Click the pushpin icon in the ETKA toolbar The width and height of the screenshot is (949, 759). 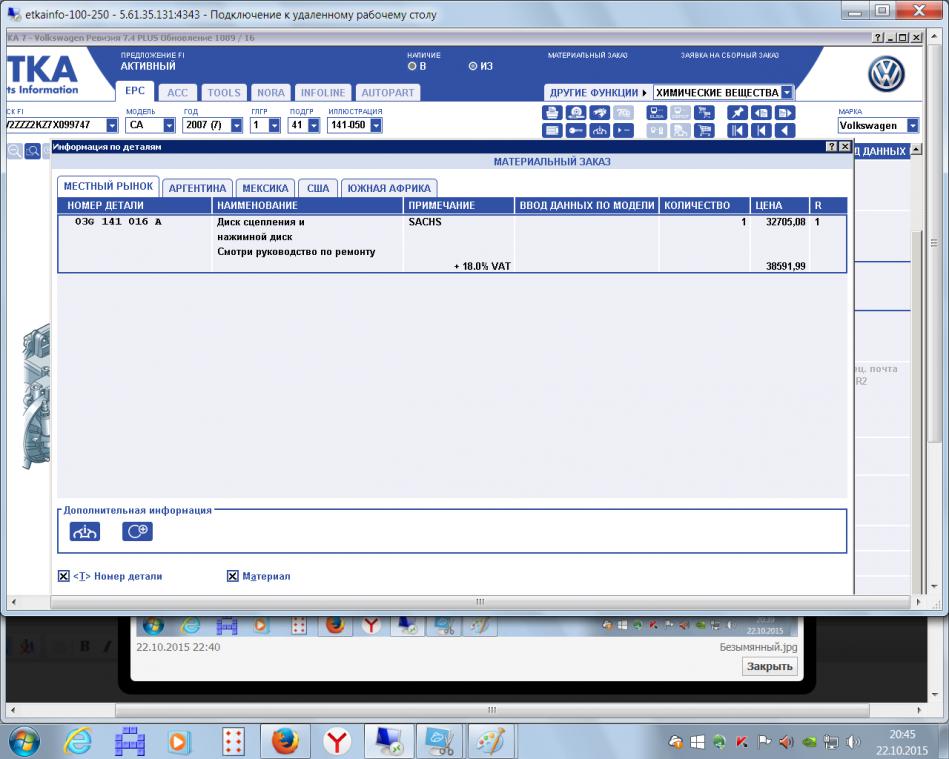tap(737, 113)
